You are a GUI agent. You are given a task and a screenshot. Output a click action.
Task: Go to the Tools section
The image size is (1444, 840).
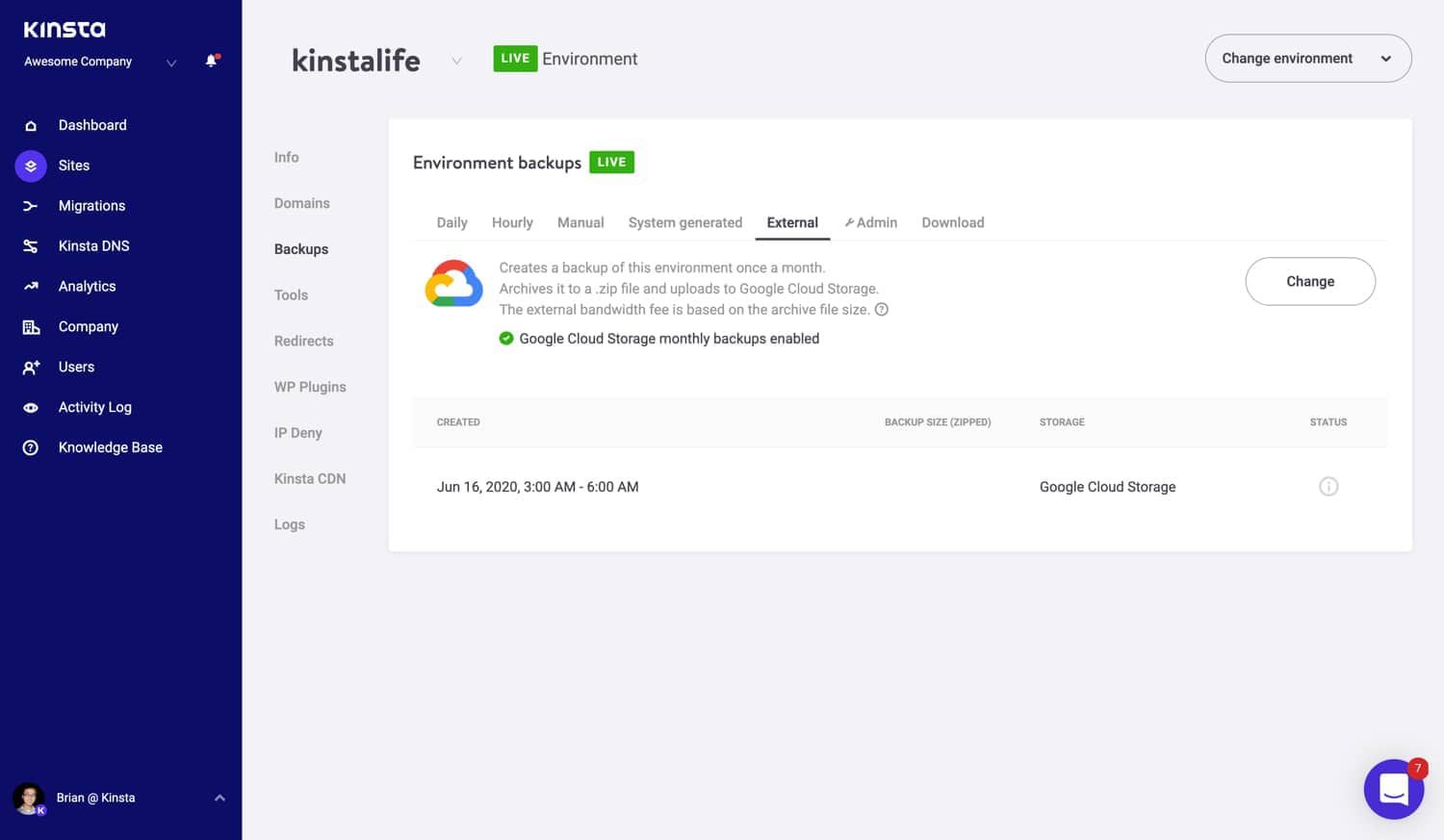[x=291, y=295]
